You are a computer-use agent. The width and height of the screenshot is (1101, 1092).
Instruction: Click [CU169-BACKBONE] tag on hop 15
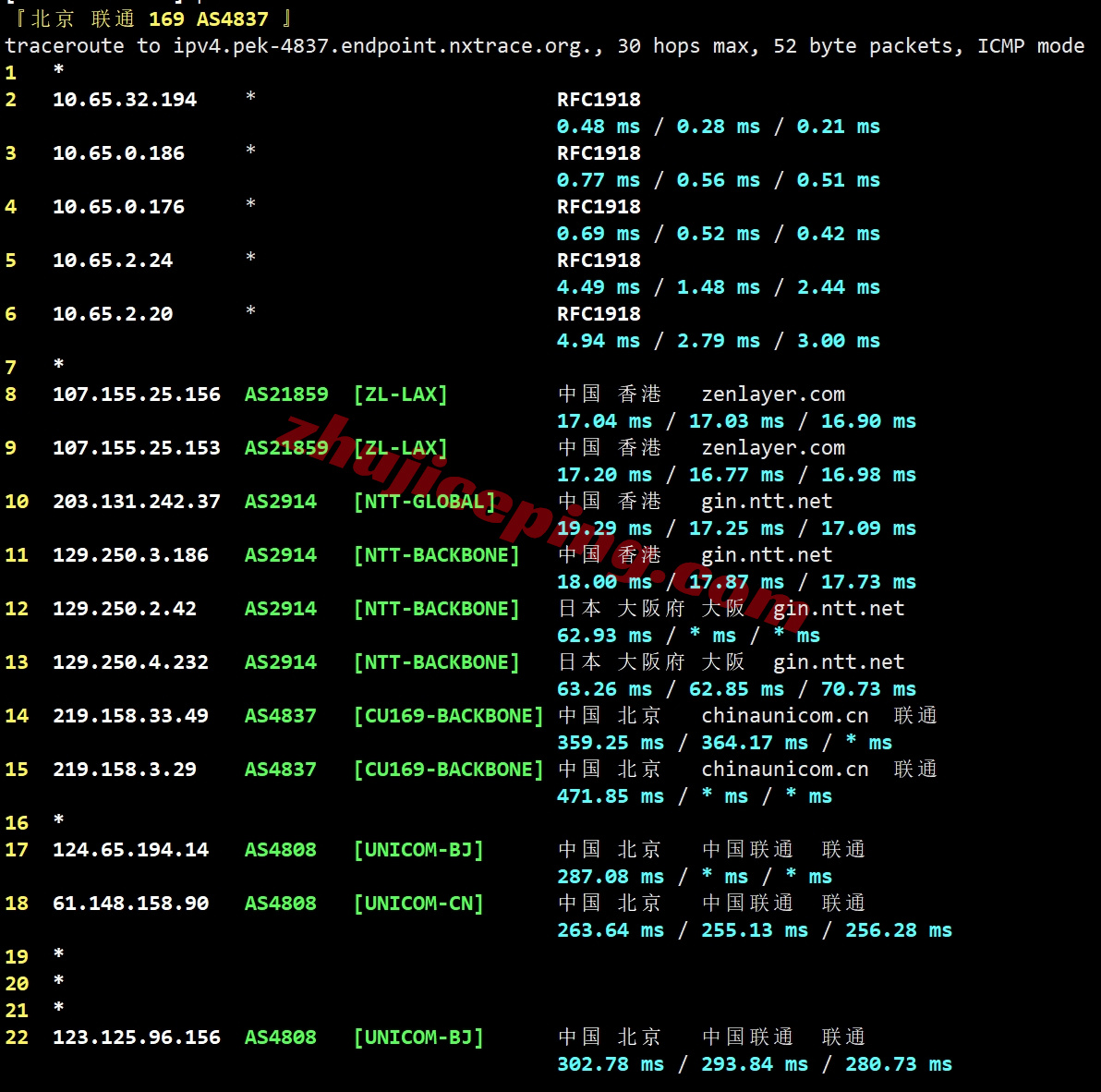coord(448,769)
